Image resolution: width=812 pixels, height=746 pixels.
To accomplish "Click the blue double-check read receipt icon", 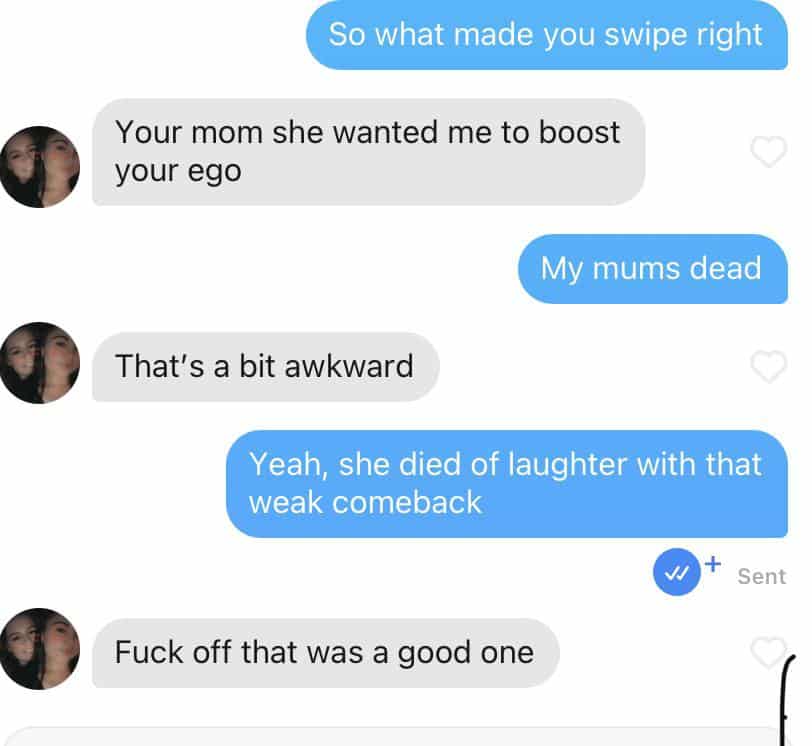I will tap(676, 572).
